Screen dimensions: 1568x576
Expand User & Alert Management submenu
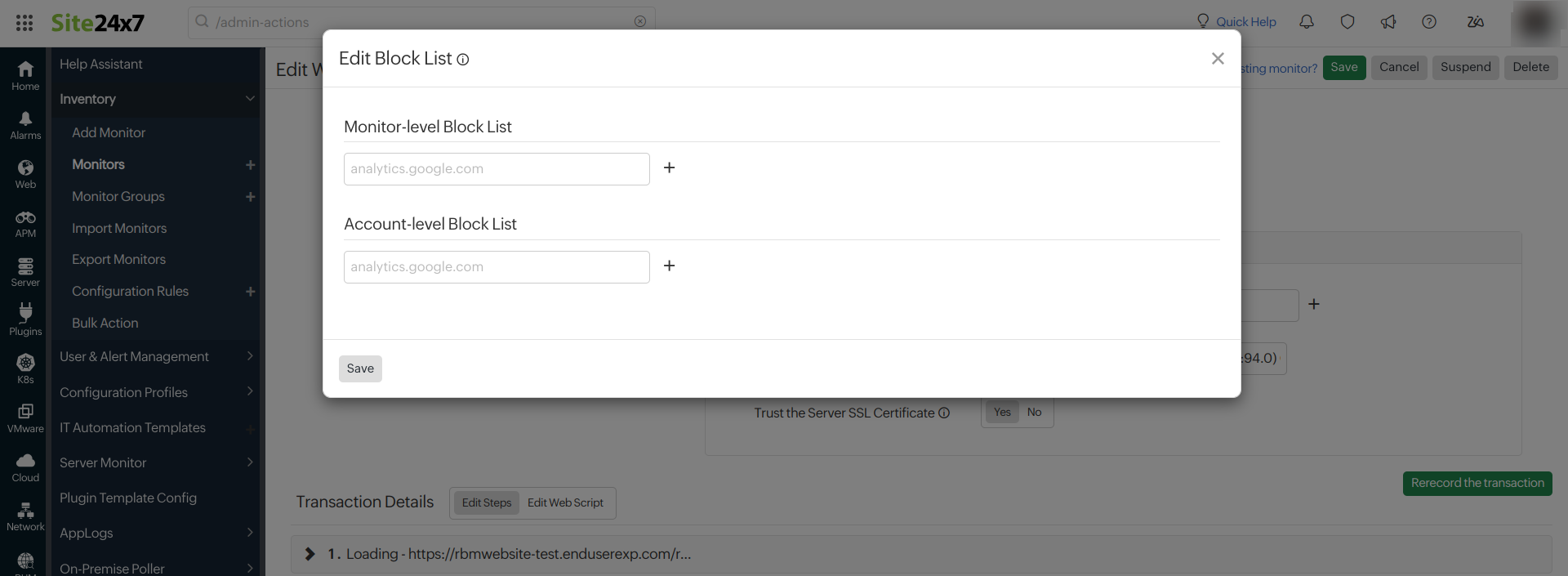[250, 356]
